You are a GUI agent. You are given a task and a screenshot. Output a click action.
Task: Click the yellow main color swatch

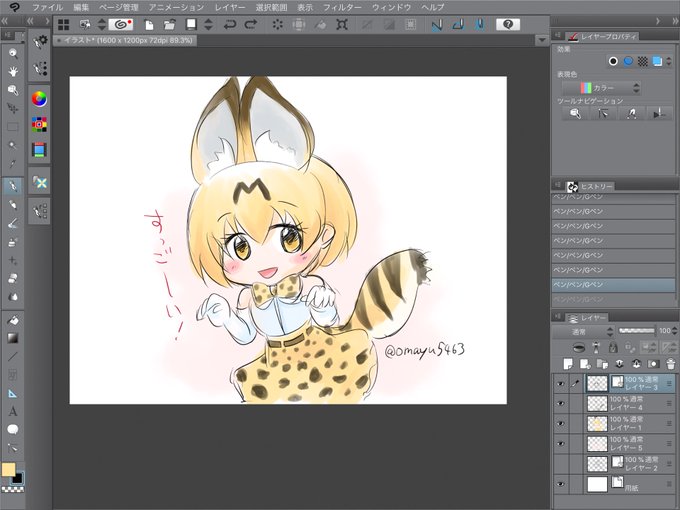click(x=8, y=470)
